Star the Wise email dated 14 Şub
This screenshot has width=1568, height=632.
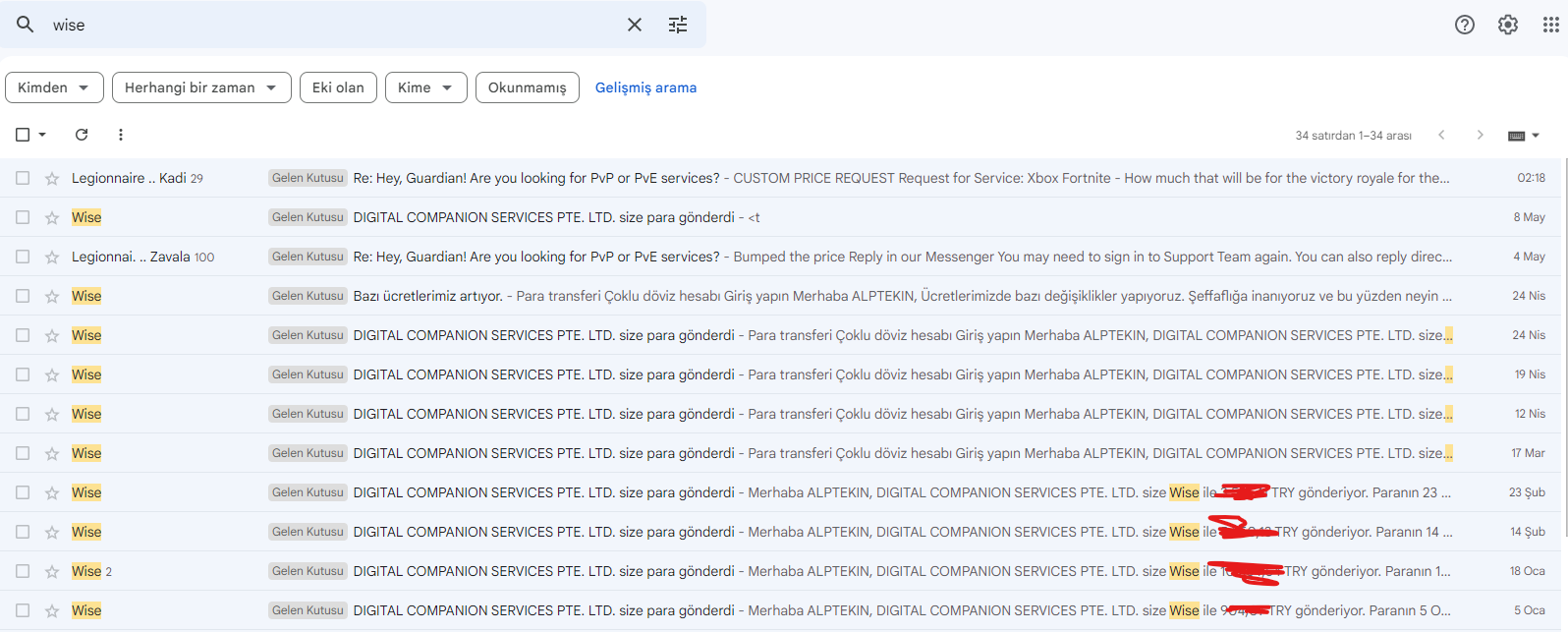(52, 532)
